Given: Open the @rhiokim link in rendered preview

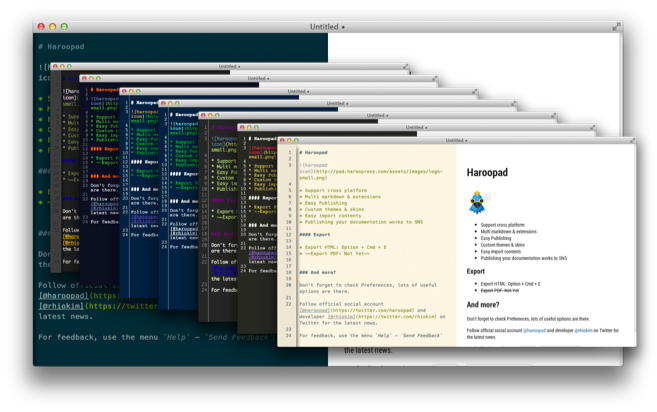Looking at the screenshot, I should [x=583, y=331].
